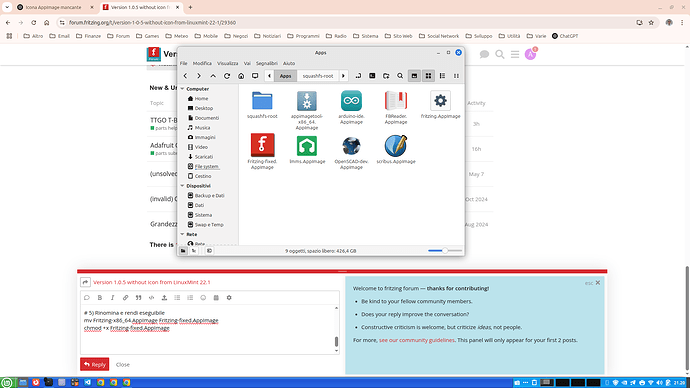Click the reload icon in file manager toolbar
The height and width of the screenshot is (388, 690).
(x=227, y=76)
